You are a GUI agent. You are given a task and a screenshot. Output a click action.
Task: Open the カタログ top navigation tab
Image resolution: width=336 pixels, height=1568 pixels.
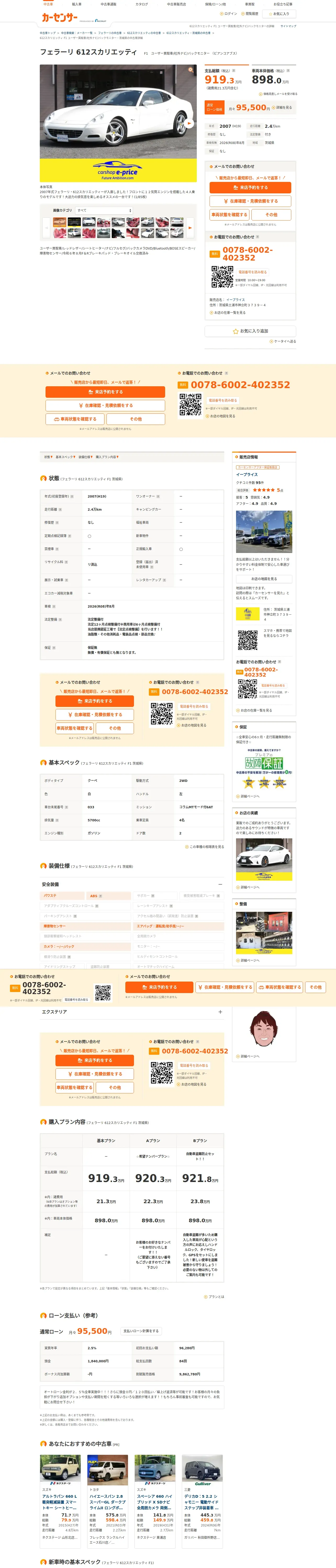(142, 4)
